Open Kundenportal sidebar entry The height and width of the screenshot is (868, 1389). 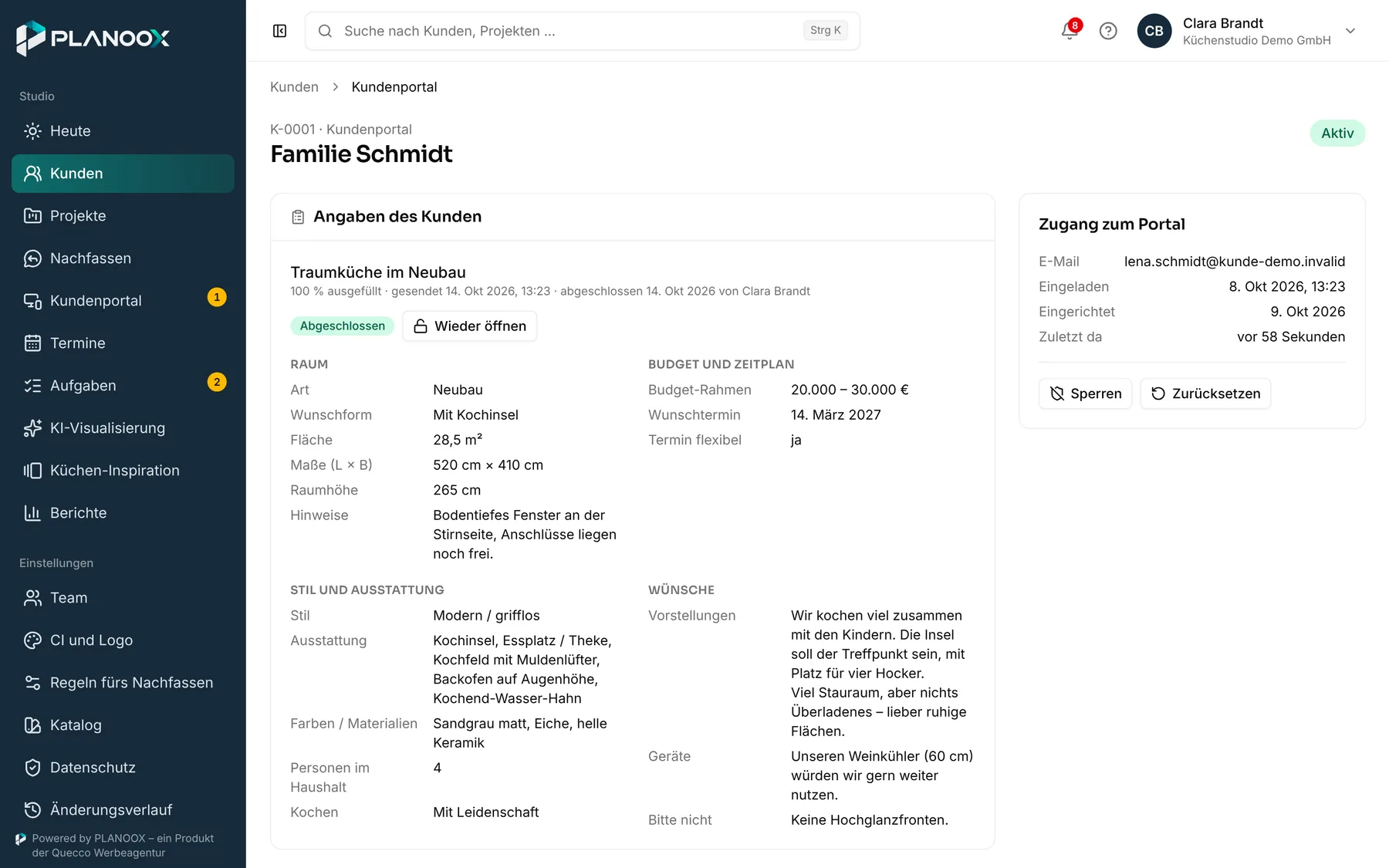123,301
